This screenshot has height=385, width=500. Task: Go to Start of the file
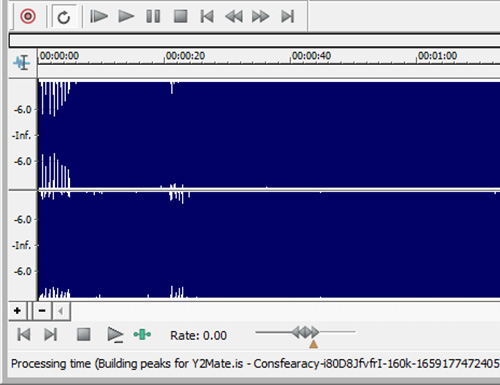207,16
